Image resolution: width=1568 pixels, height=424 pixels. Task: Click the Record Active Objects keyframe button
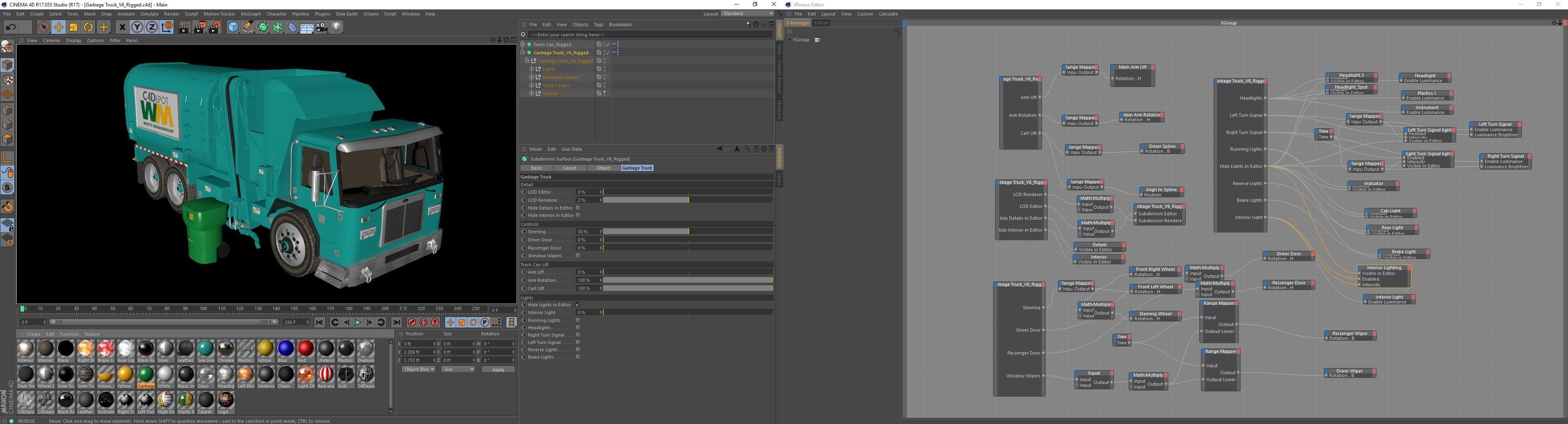[x=412, y=322]
